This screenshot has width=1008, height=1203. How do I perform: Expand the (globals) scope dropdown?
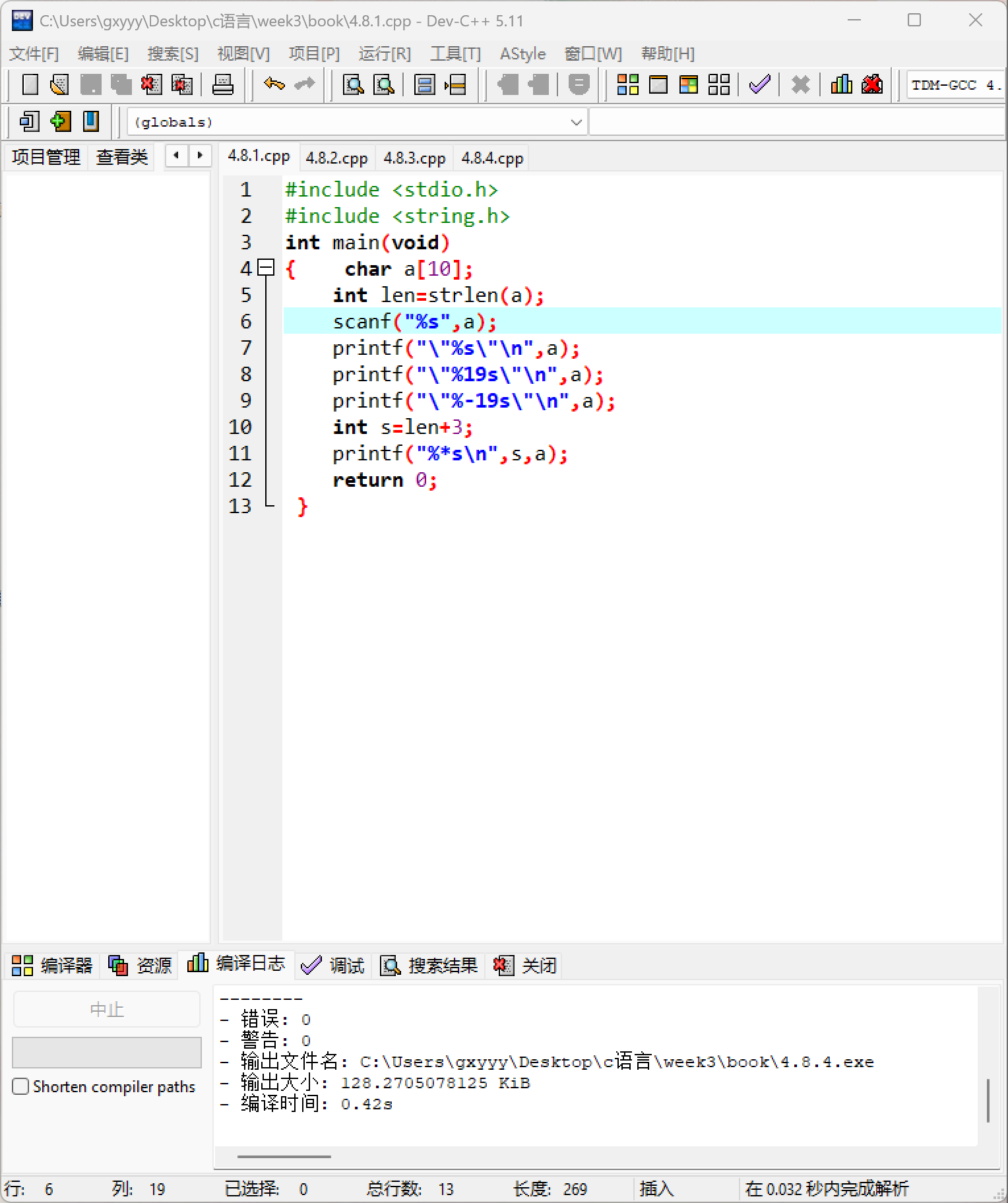(576, 122)
